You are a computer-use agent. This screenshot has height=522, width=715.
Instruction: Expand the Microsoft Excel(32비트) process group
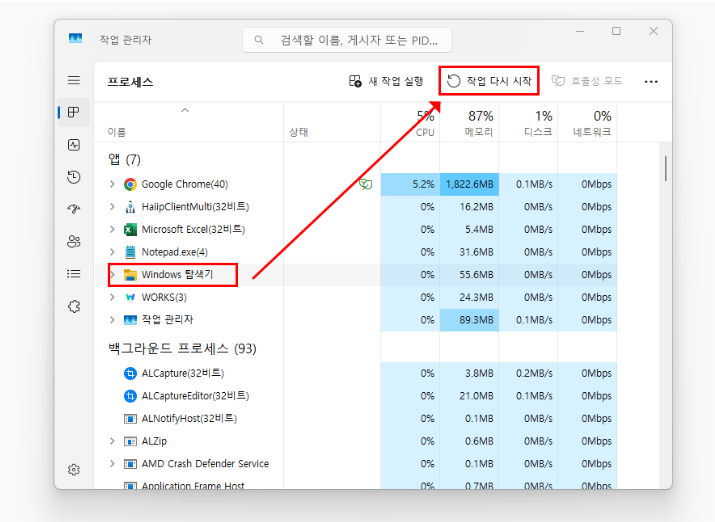pos(112,229)
